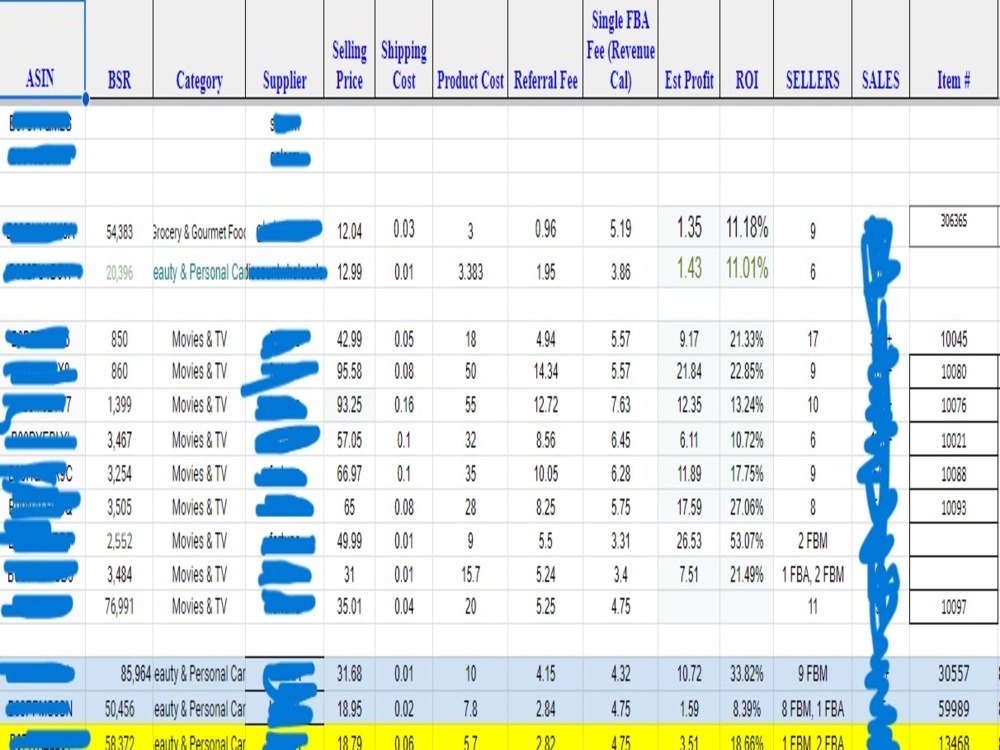Select referral fee cell 10.05

click(545, 473)
